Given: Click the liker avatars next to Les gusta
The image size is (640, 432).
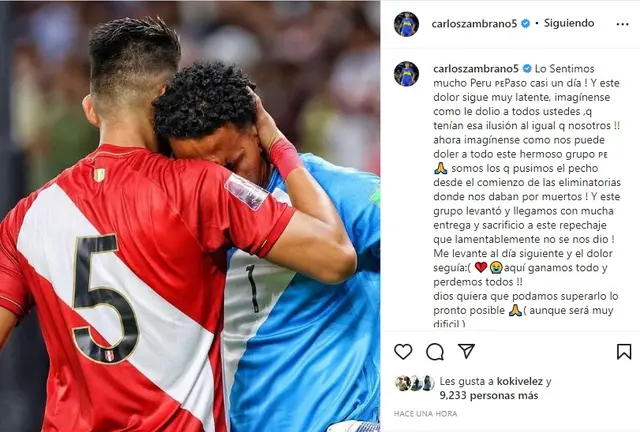Looking at the screenshot, I should [415, 383].
